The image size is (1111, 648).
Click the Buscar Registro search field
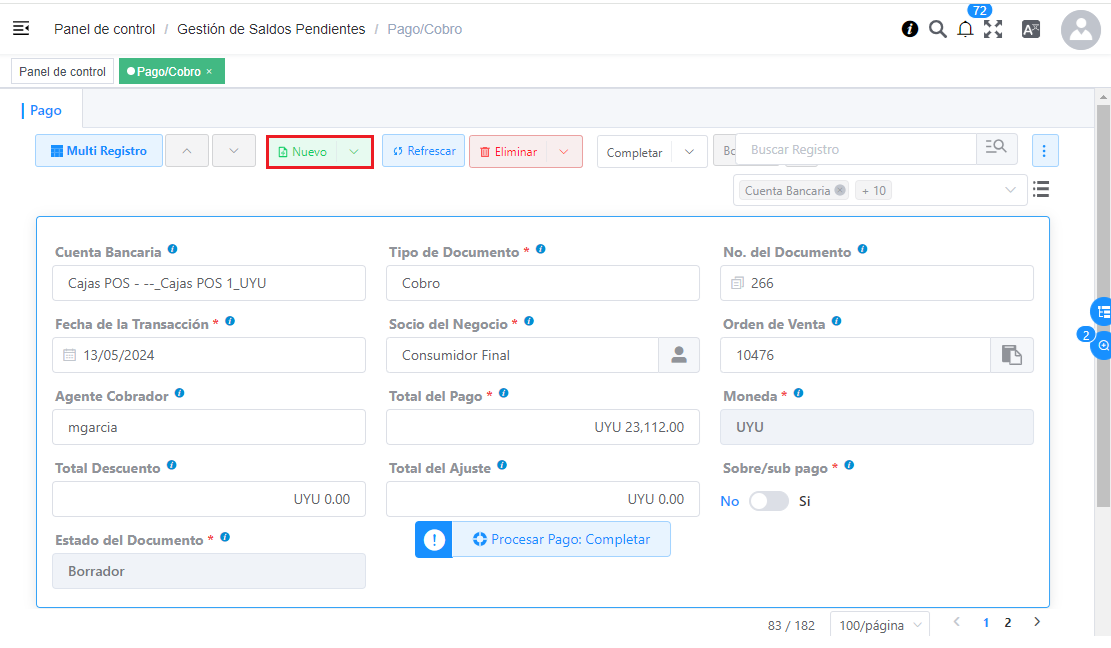855,149
